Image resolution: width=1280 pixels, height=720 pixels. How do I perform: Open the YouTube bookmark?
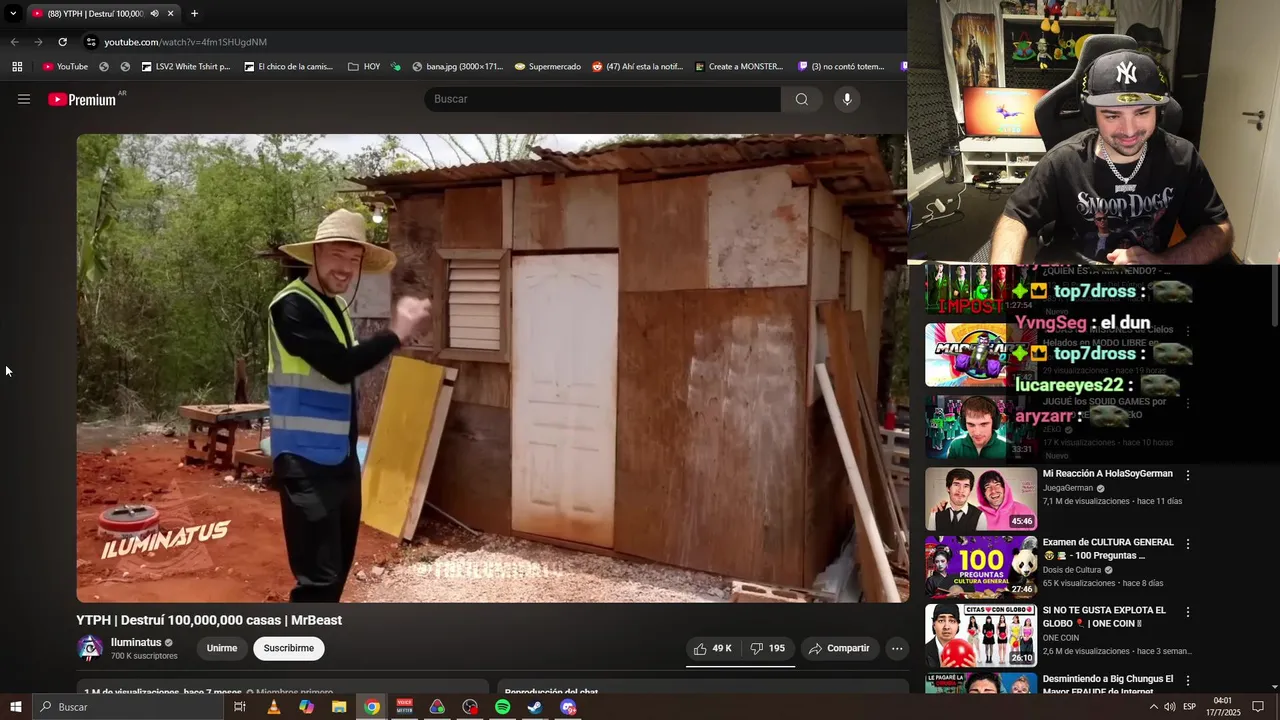coord(65,67)
